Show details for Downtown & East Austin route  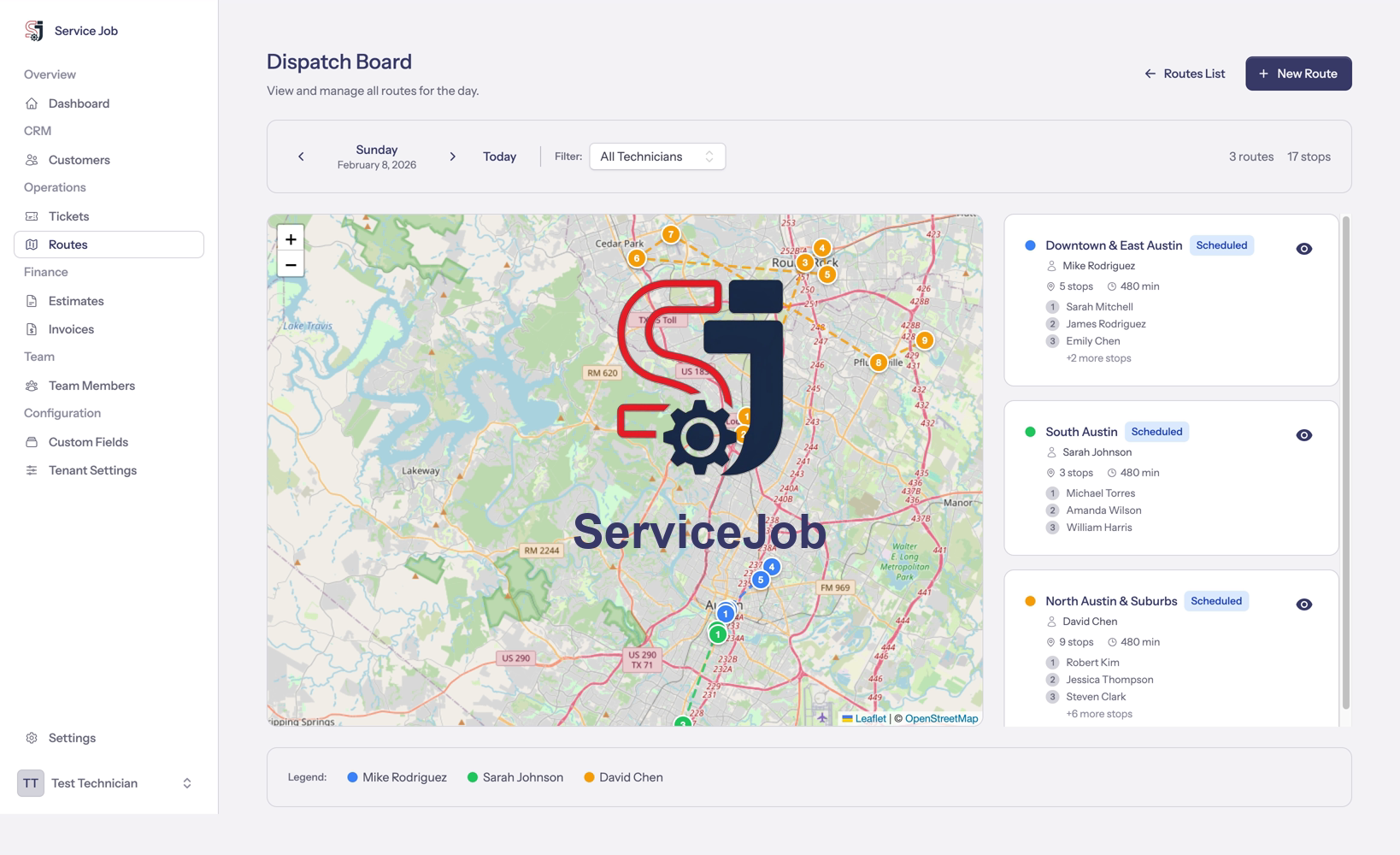(x=1303, y=248)
